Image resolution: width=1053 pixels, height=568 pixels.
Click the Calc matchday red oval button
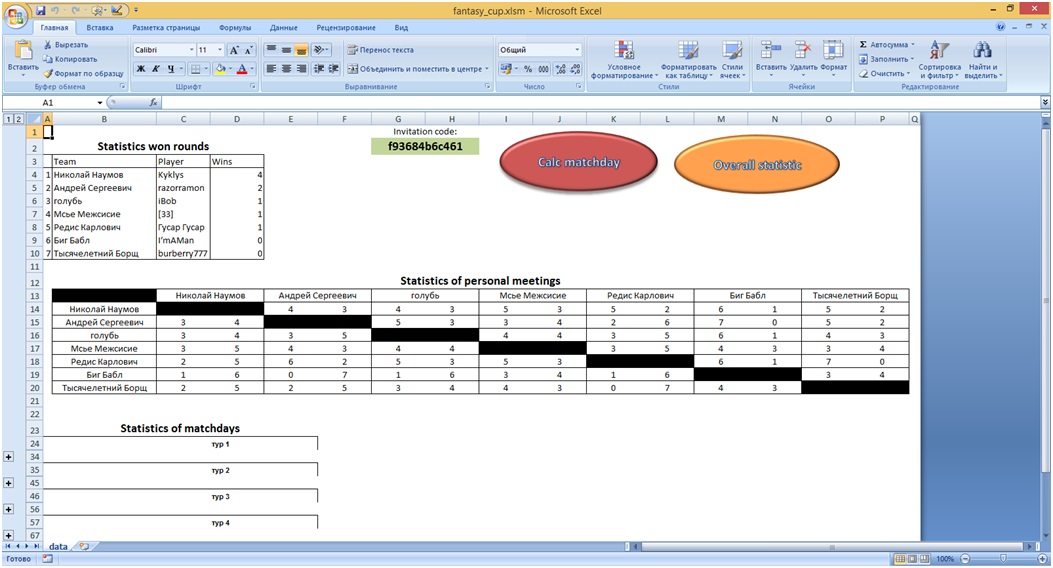[578, 162]
